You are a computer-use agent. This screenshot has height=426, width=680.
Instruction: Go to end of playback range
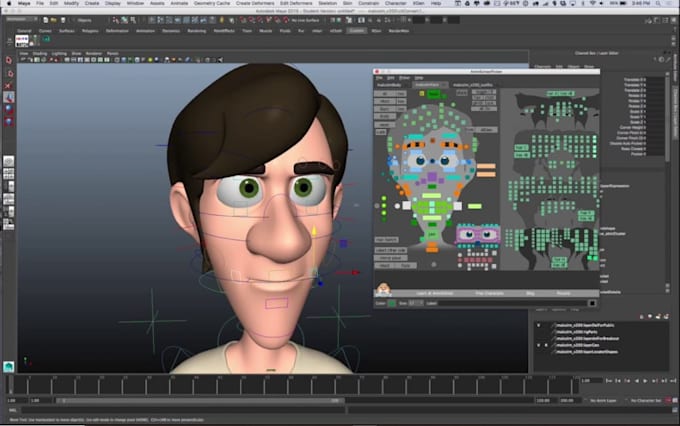pyautogui.click(x=673, y=380)
